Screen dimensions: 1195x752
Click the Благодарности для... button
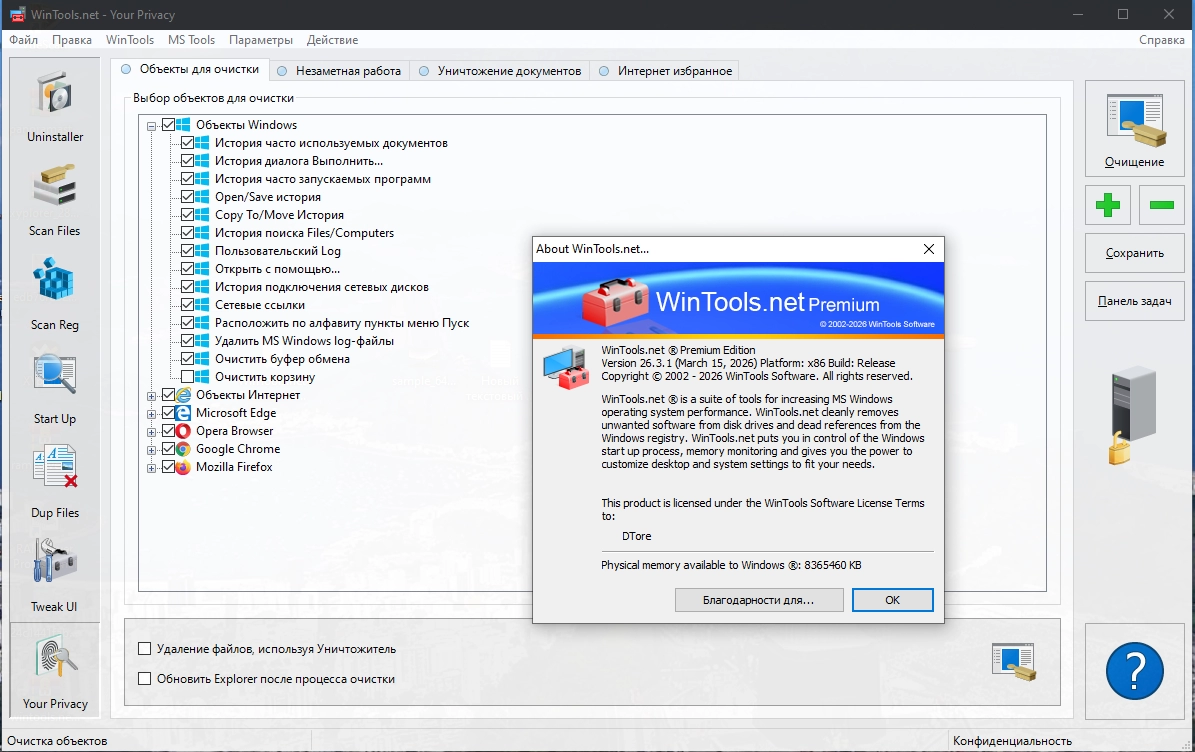(x=758, y=600)
